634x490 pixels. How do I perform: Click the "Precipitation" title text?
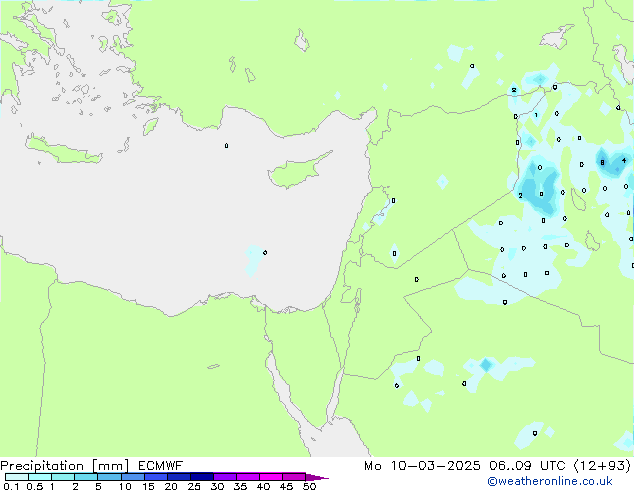click(42, 466)
